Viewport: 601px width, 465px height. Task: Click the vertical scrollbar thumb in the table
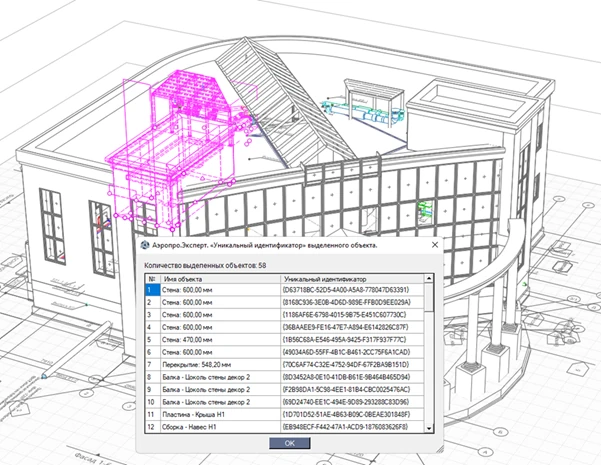(429, 297)
